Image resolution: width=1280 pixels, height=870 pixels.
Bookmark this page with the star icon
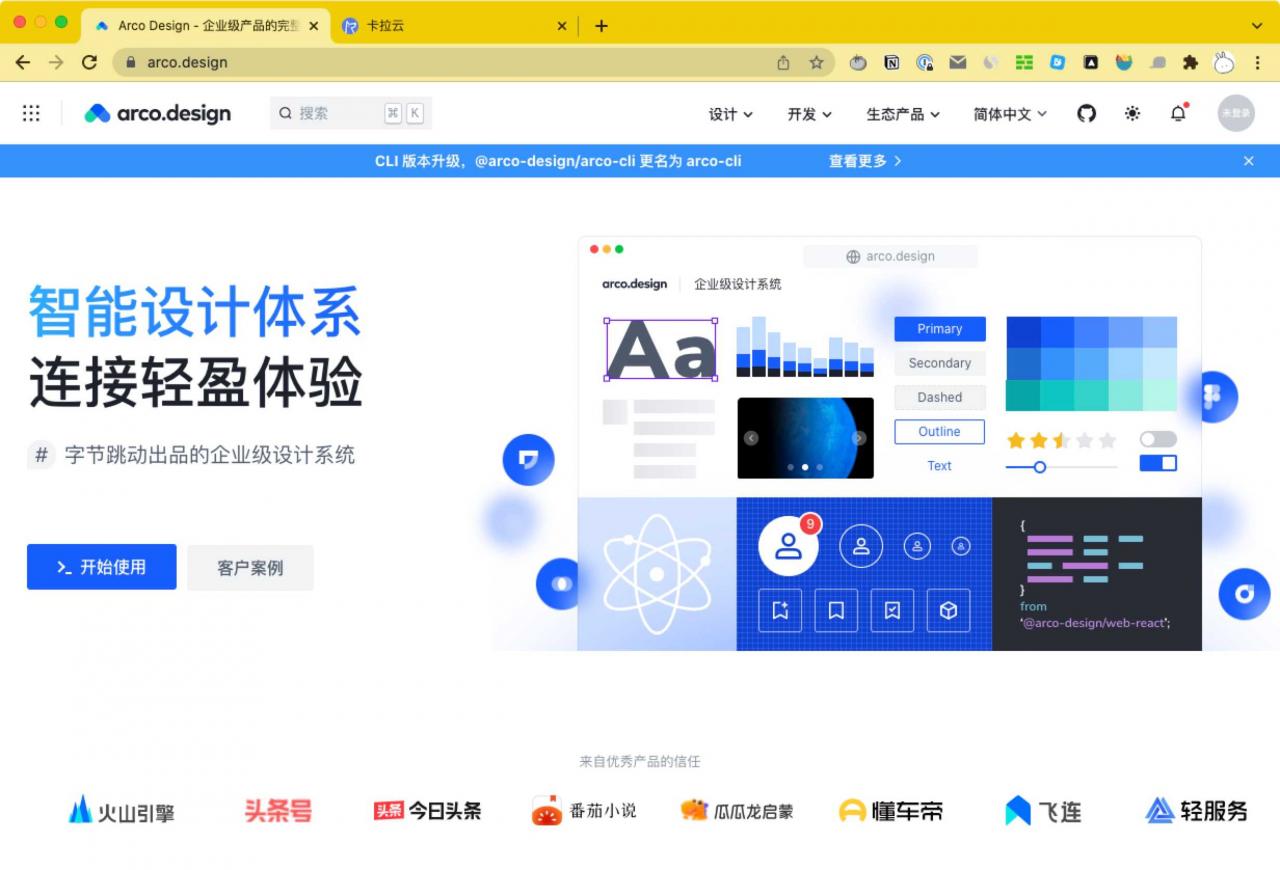click(816, 62)
